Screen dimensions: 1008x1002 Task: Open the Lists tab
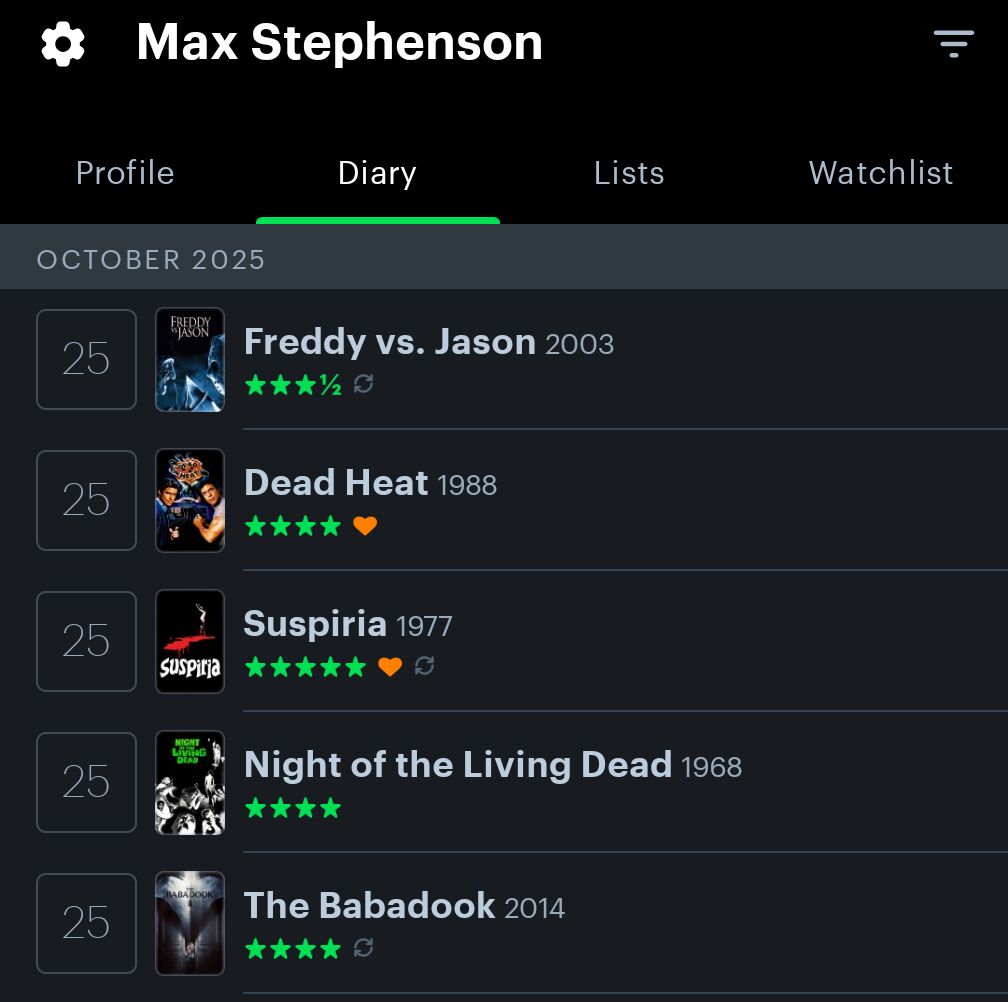coord(629,173)
